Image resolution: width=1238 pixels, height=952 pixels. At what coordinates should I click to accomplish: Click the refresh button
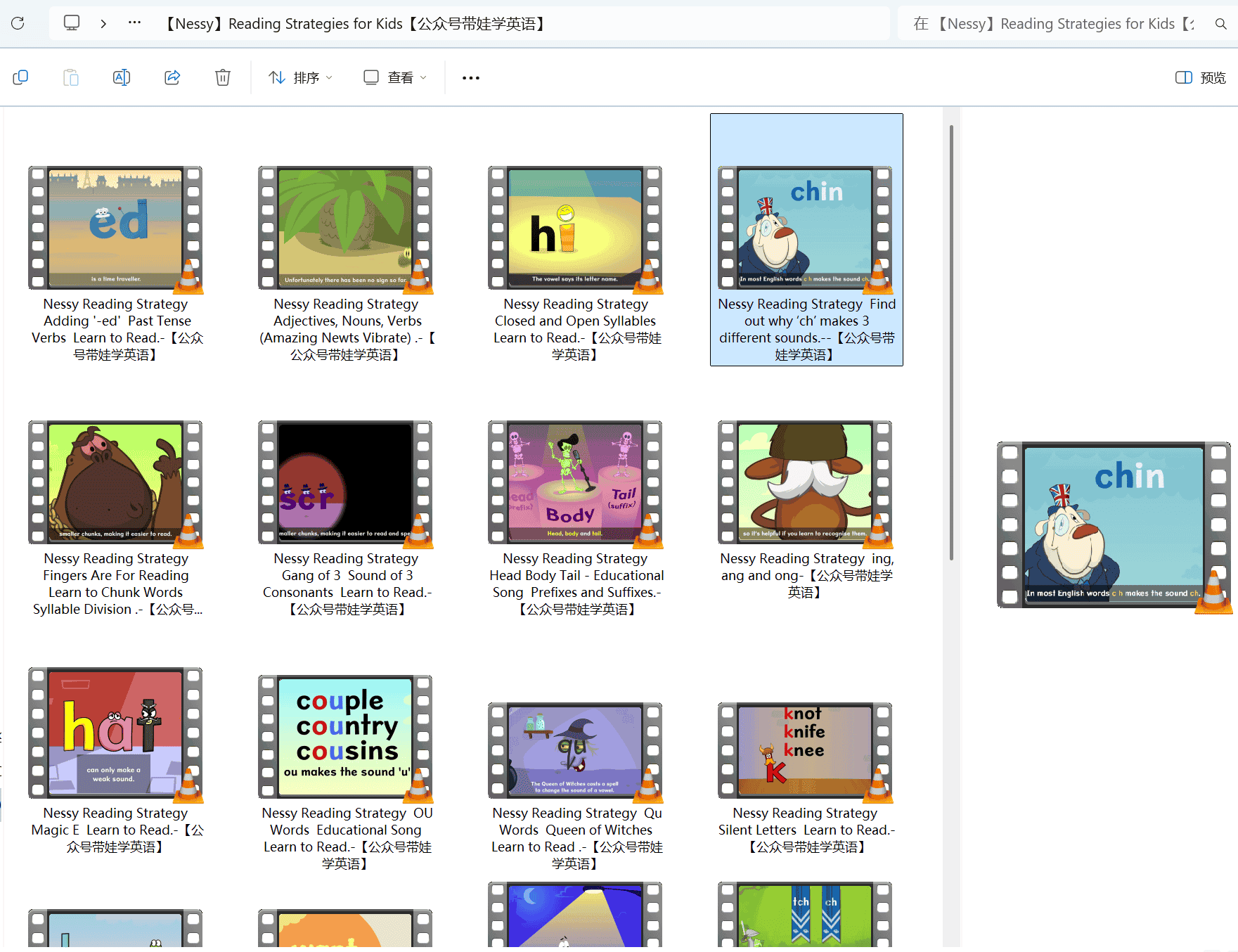coord(18,23)
